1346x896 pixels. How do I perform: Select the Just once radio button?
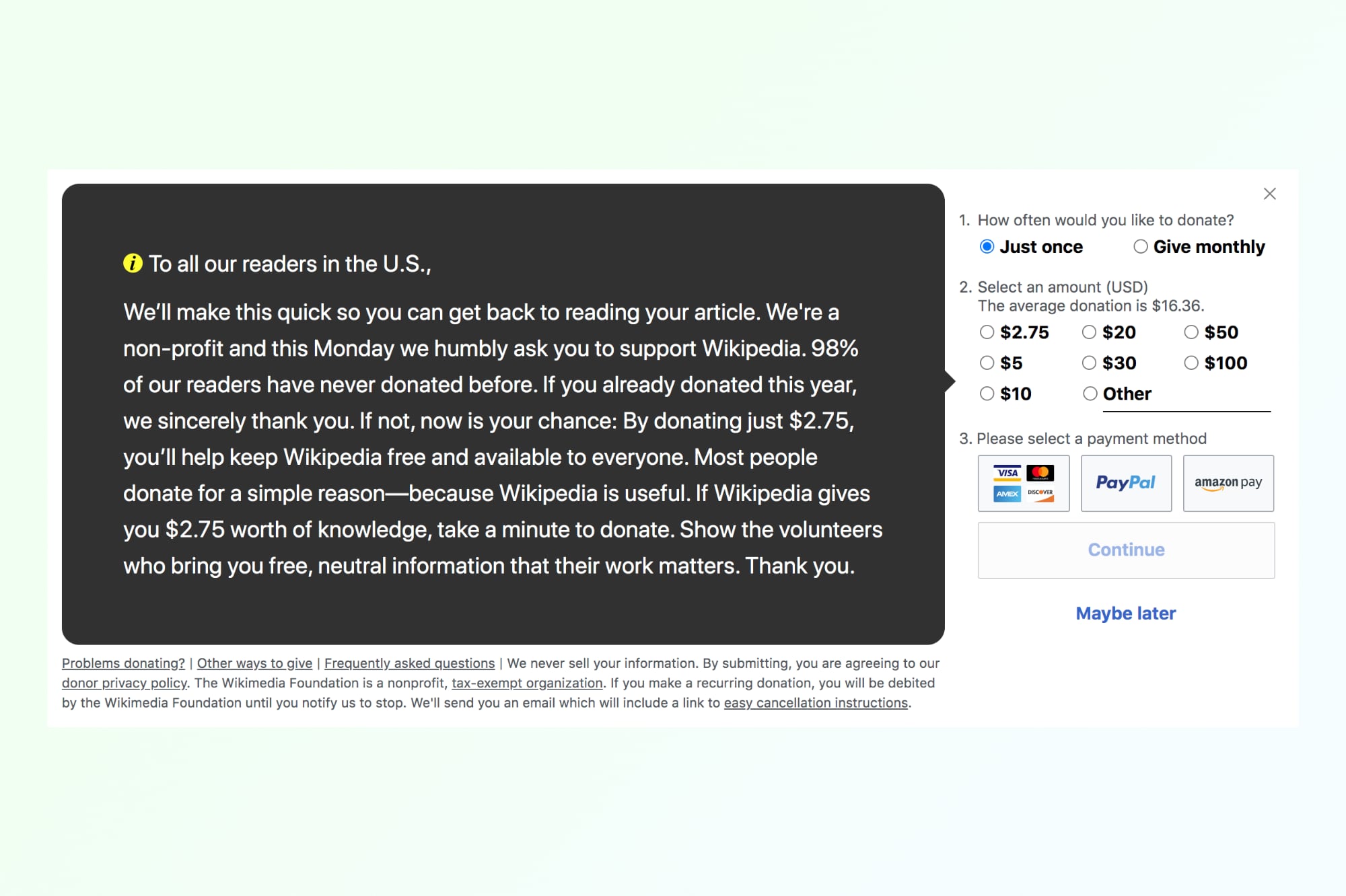(x=987, y=247)
